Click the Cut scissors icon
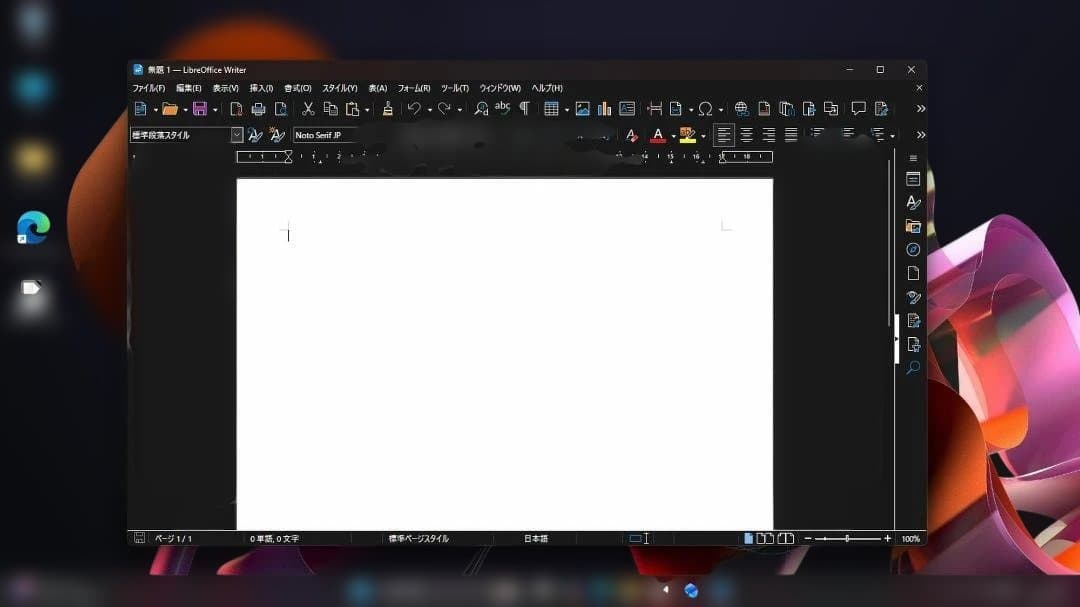 308,109
